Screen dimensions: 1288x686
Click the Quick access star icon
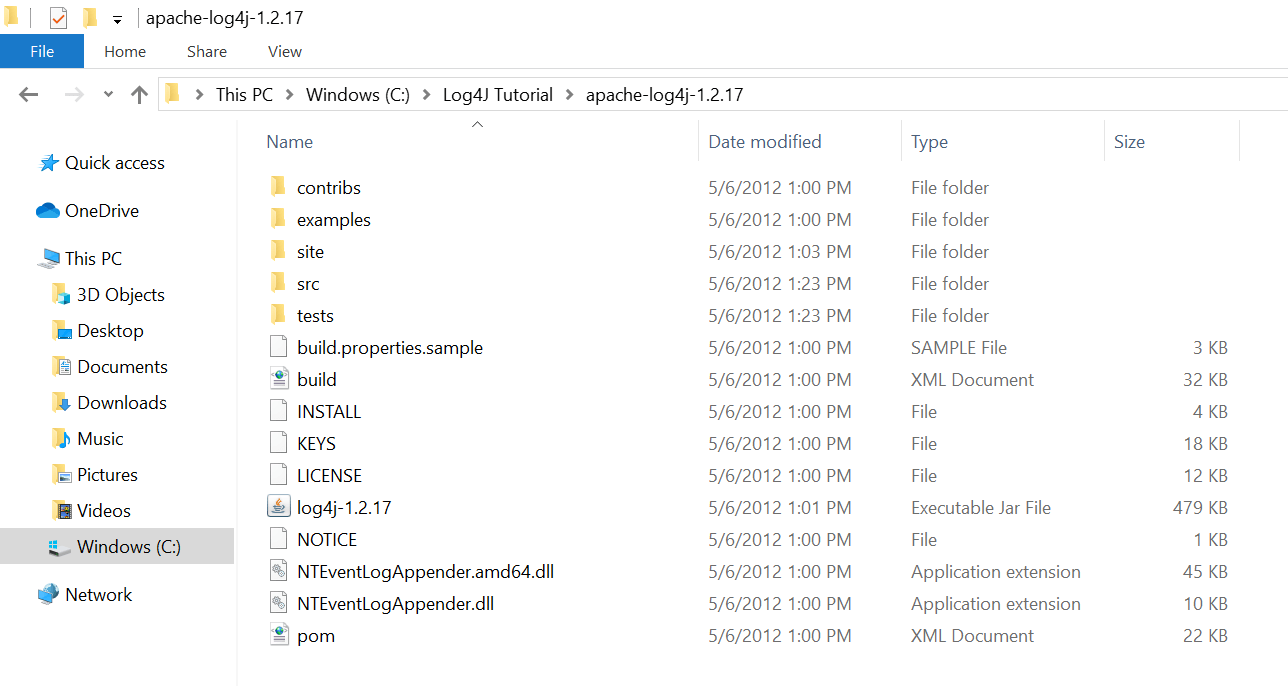(x=48, y=163)
